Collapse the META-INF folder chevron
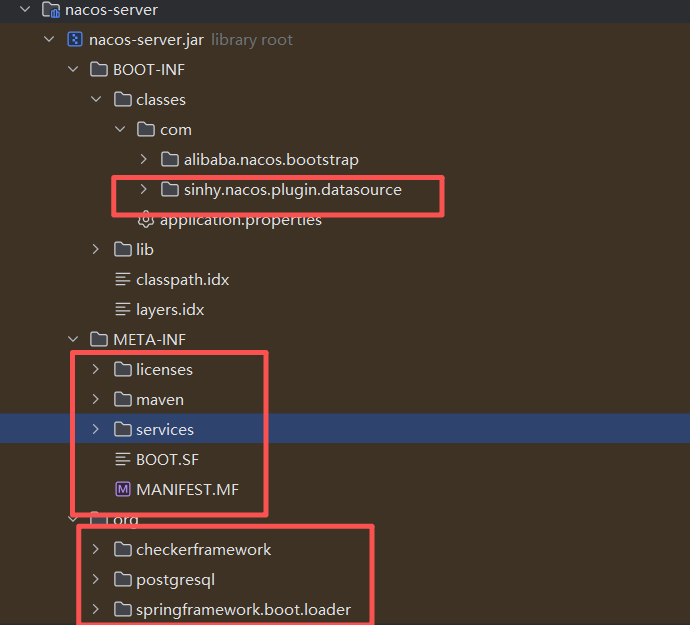The image size is (690, 625). [x=73, y=339]
